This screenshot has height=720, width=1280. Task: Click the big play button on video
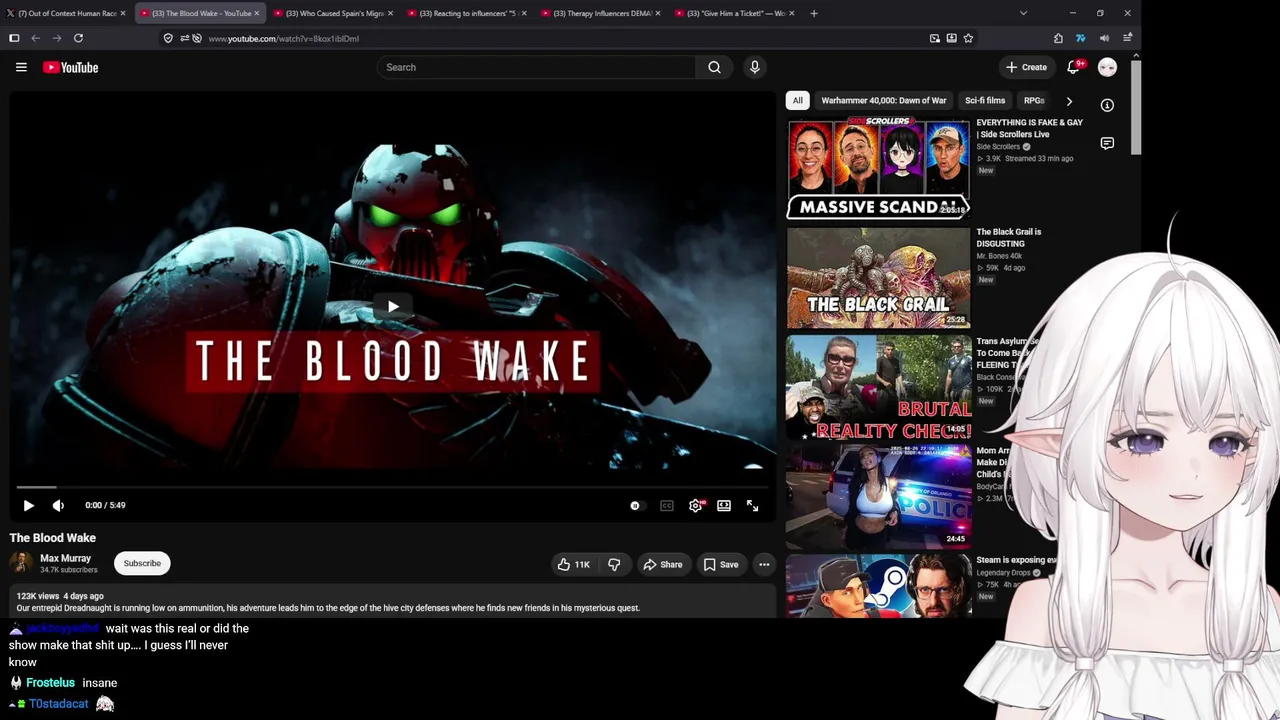tap(393, 307)
